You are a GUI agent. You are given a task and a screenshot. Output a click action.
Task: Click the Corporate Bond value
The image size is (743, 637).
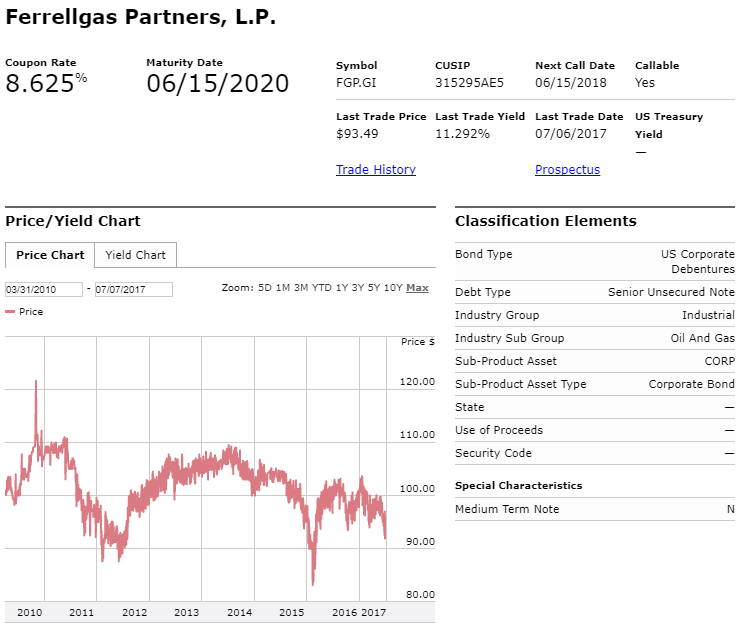click(x=692, y=384)
